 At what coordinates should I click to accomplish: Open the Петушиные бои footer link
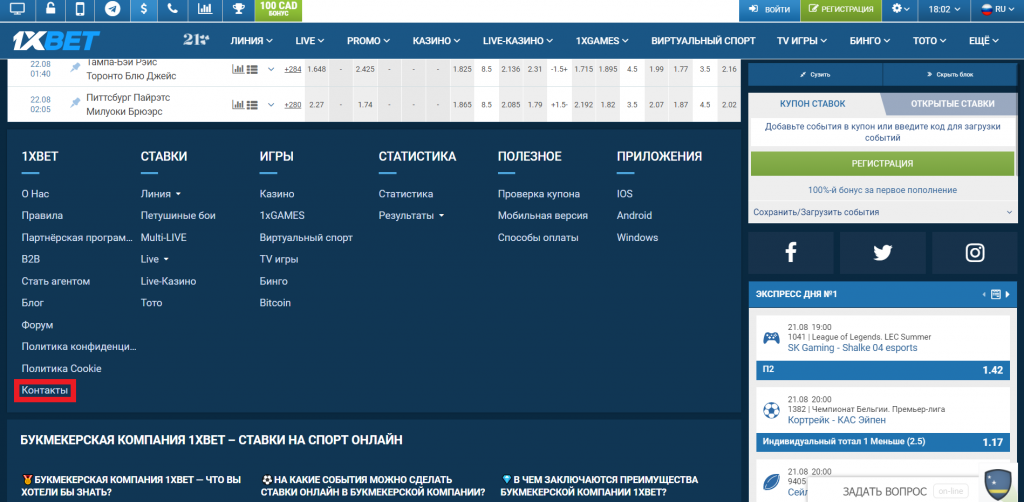tap(178, 215)
